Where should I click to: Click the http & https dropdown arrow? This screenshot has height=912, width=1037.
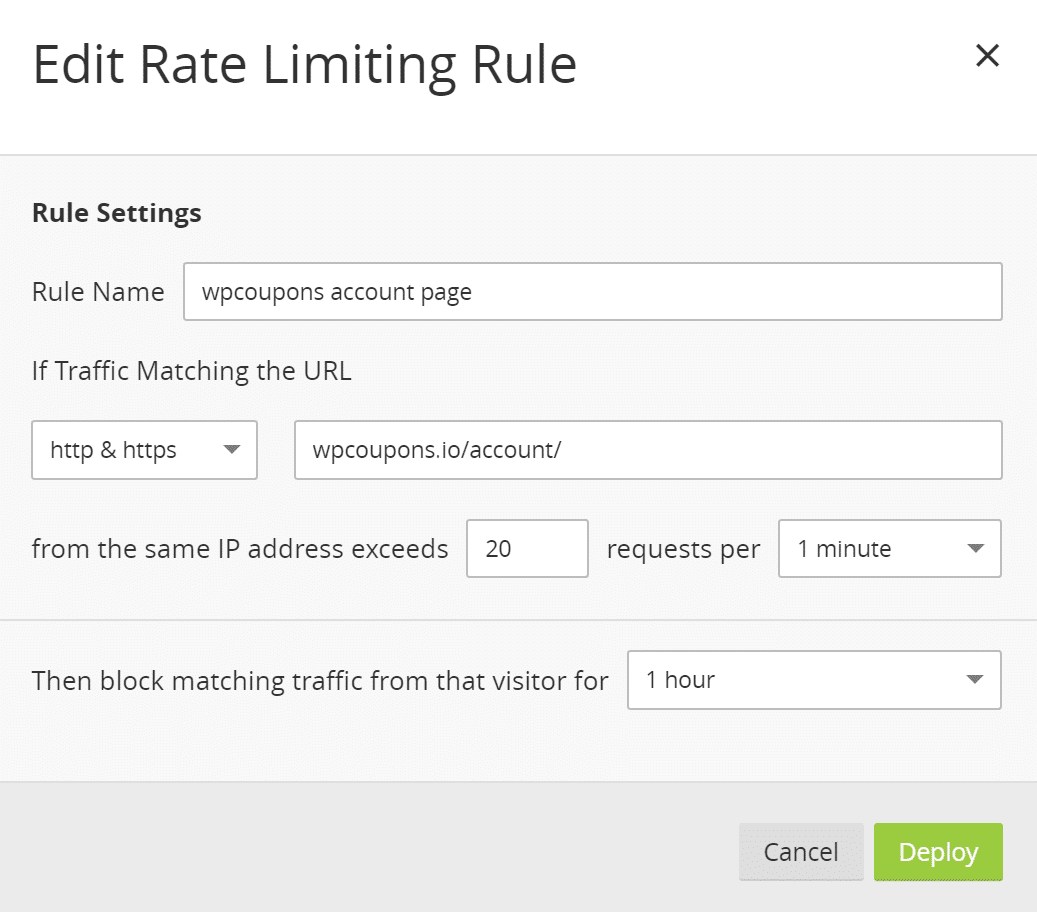[x=232, y=450]
